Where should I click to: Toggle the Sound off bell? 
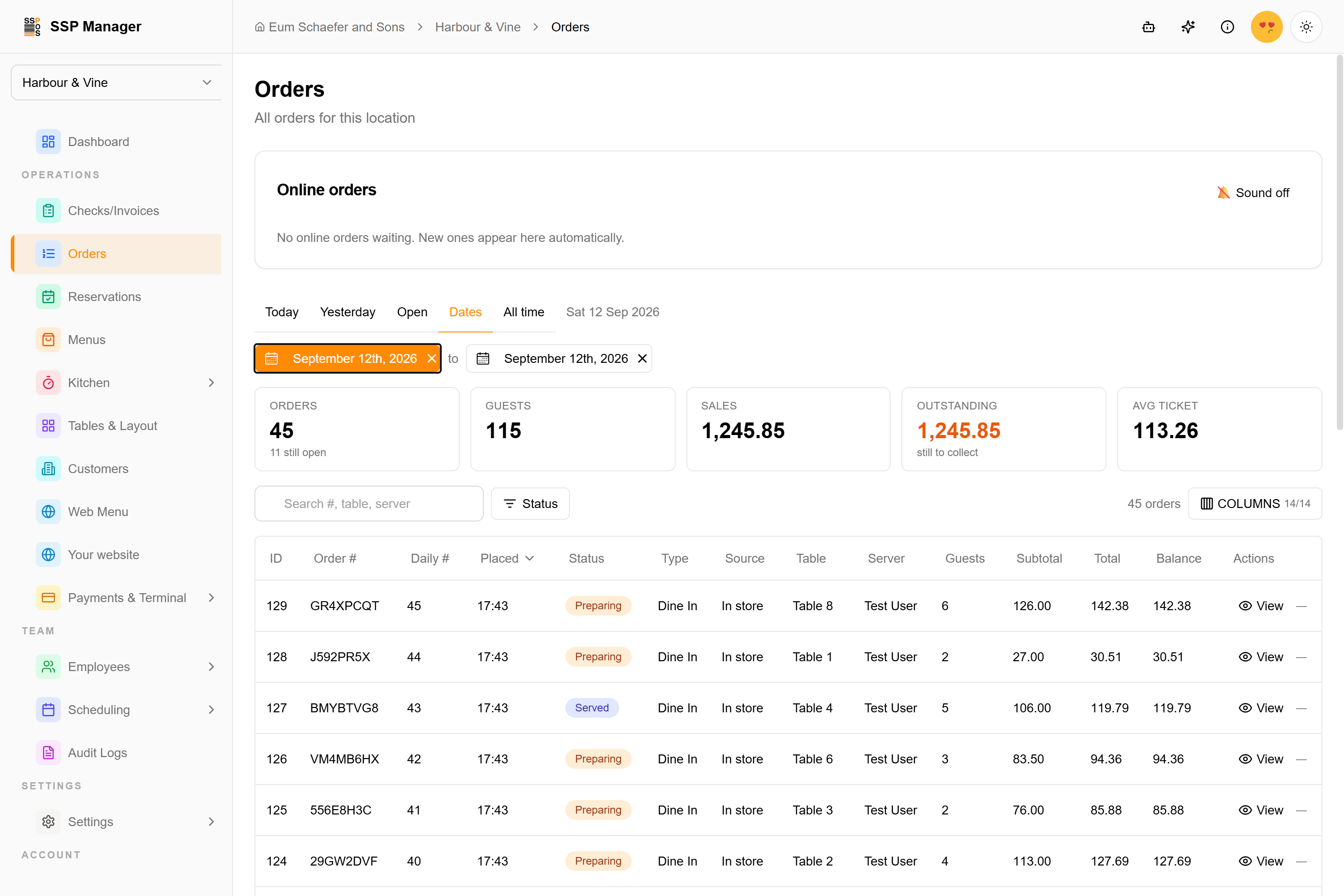(1253, 193)
